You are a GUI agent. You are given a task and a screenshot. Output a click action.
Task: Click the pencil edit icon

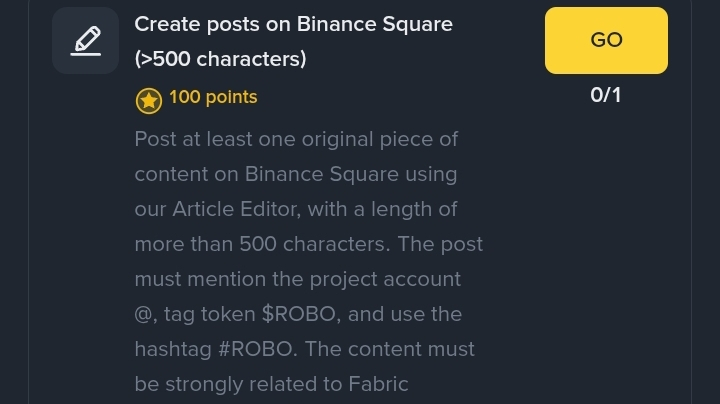pos(86,40)
